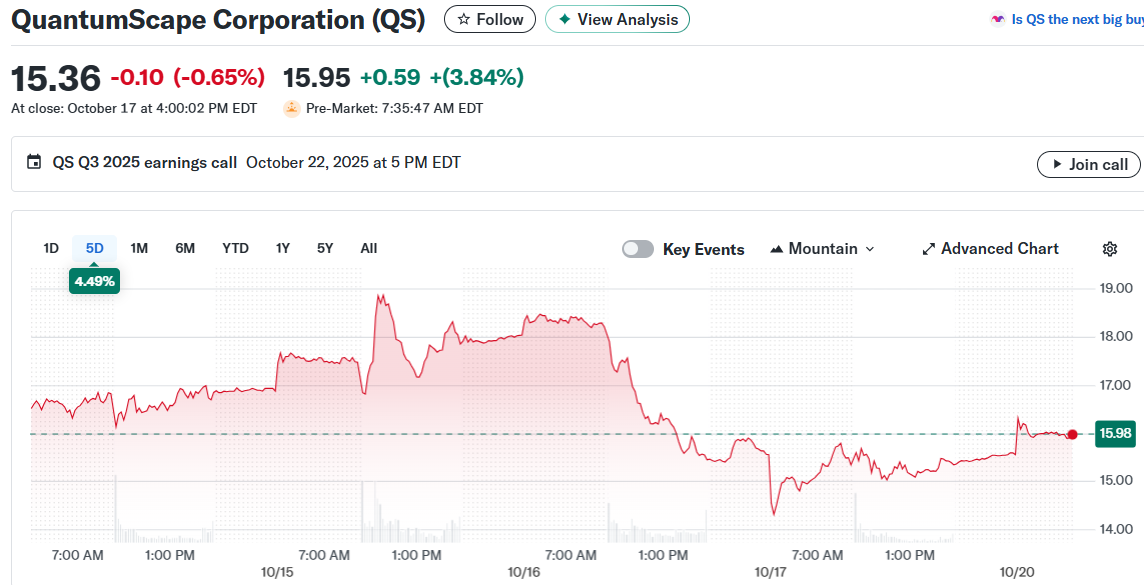Show the 5Y chart range
Image resolution: width=1144 pixels, height=585 pixels.
tap(325, 248)
